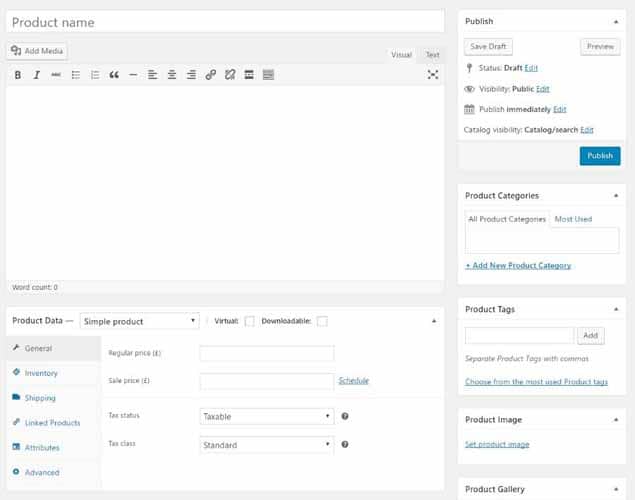Insert blockquote
Image resolution: width=635 pixels, height=500 pixels.
(x=114, y=75)
